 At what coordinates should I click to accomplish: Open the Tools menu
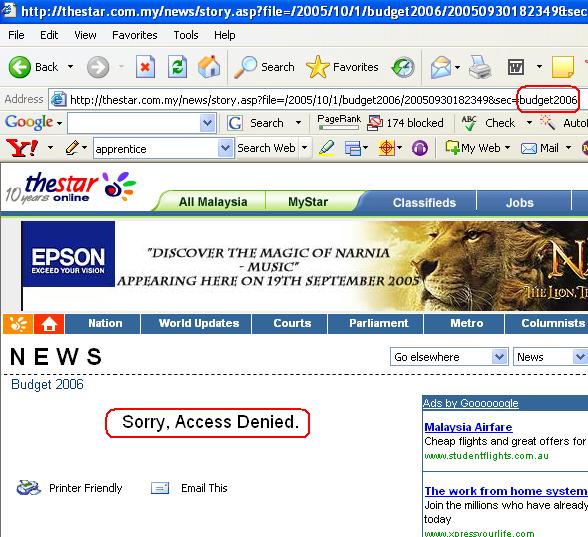coord(186,35)
